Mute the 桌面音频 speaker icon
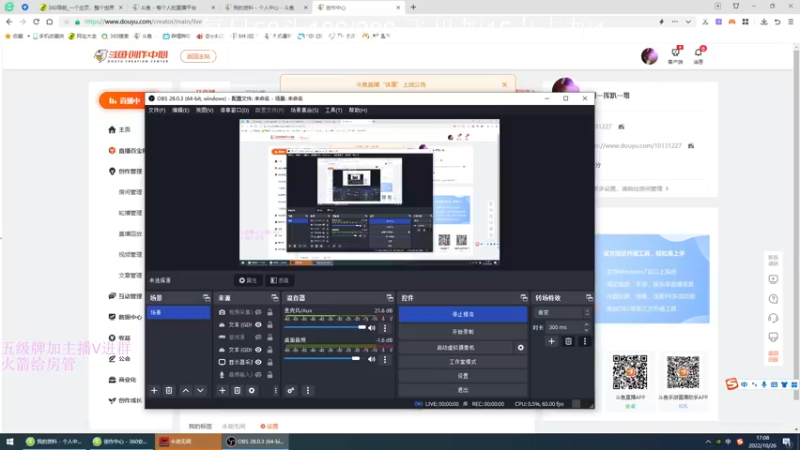The width and height of the screenshot is (800, 450). point(372,359)
